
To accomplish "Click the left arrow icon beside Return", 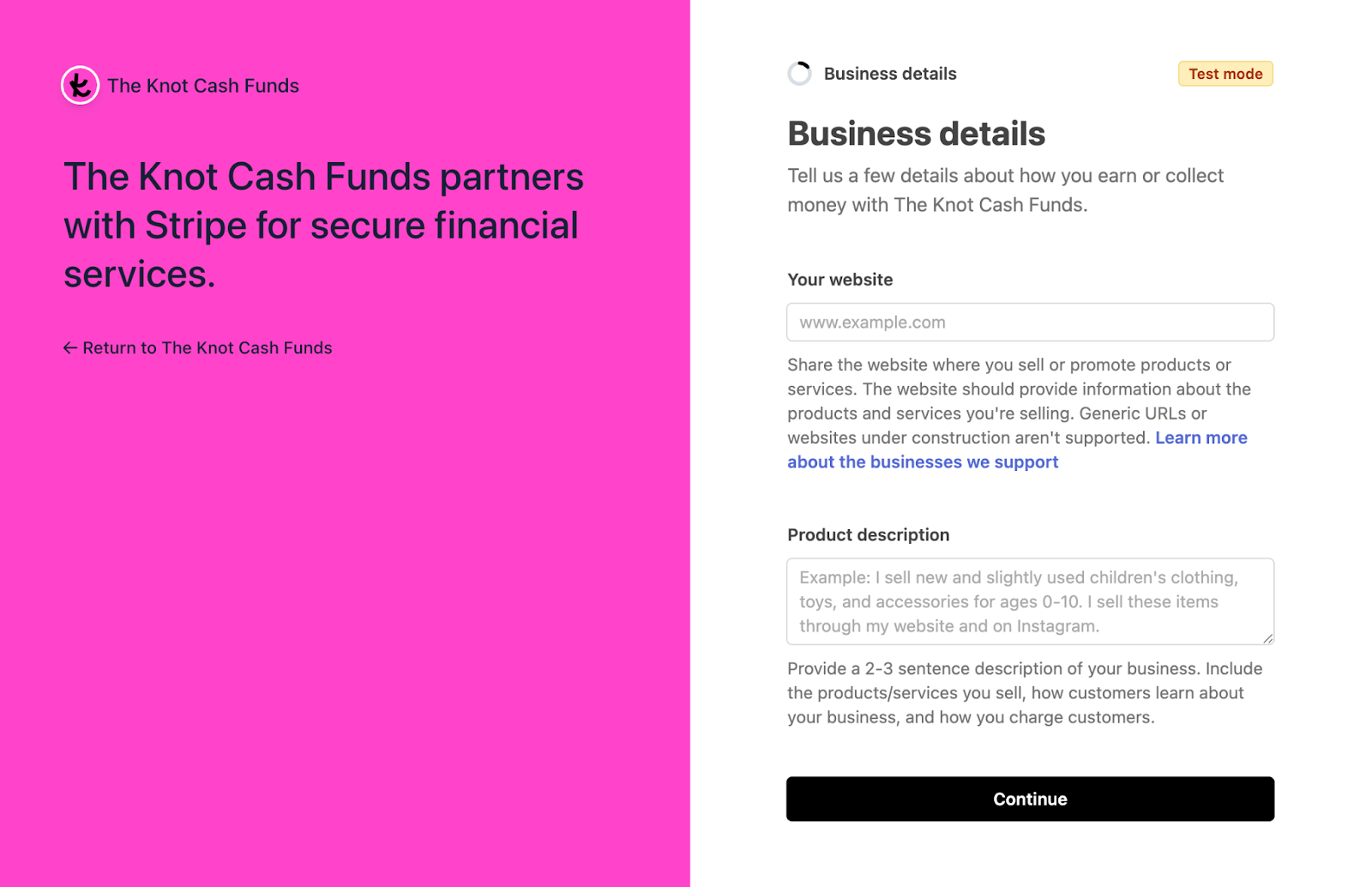I will tap(70, 348).
